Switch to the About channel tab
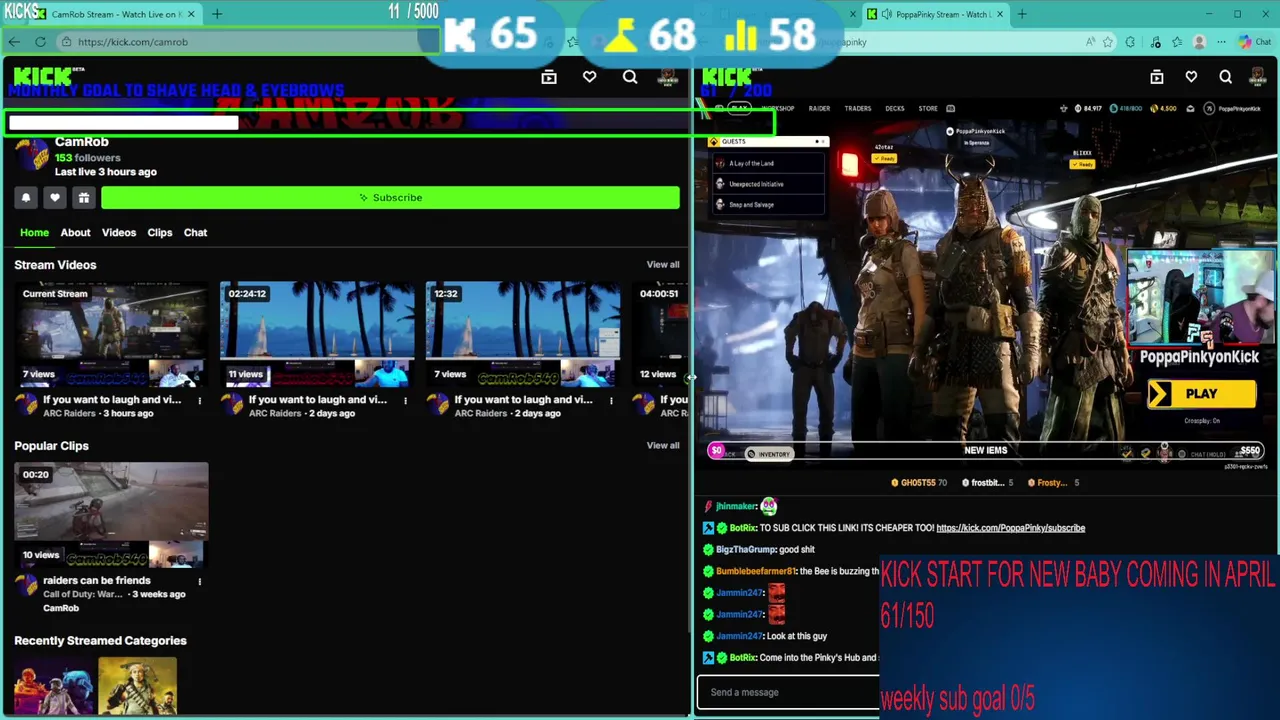 (x=75, y=233)
